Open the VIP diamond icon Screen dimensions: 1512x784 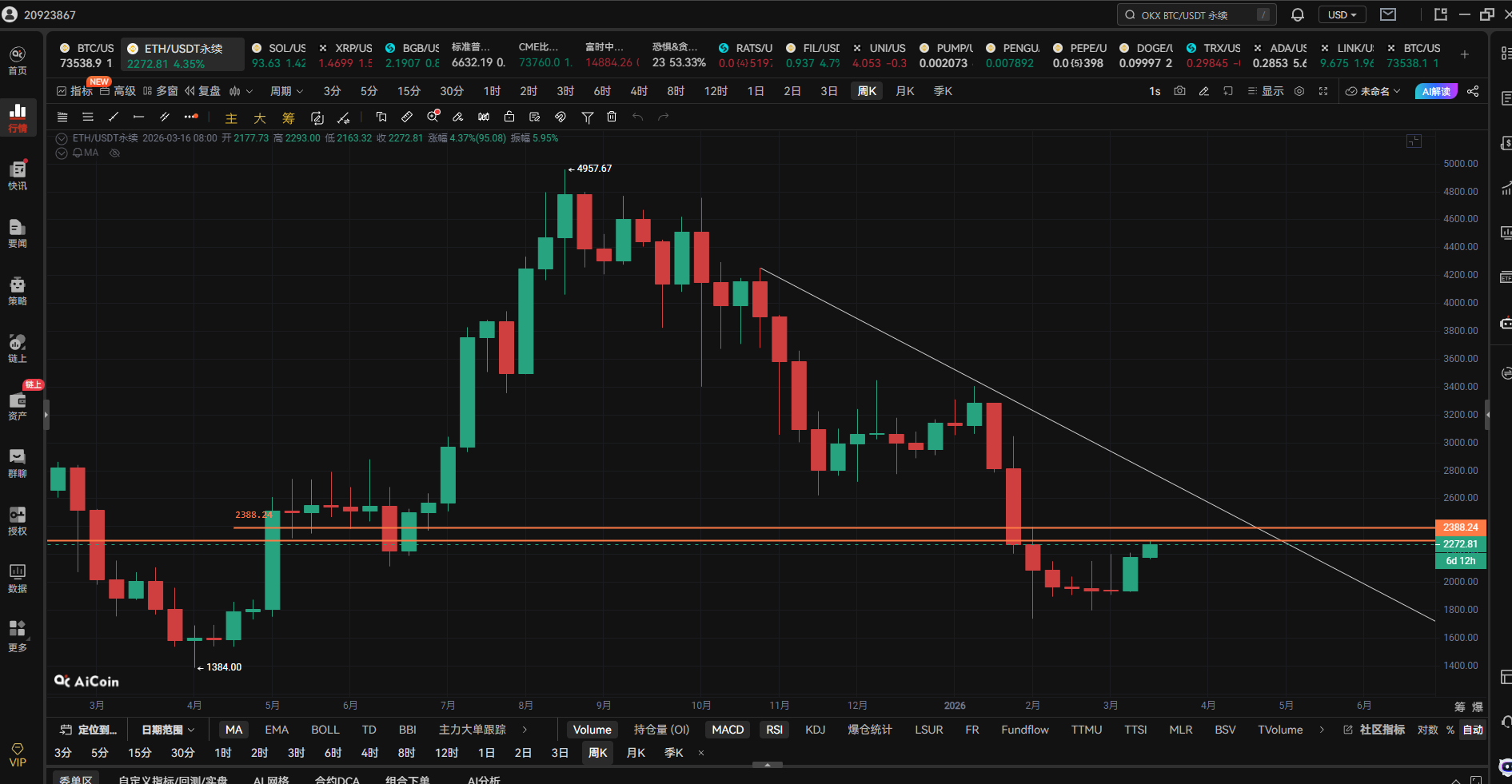[18, 755]
